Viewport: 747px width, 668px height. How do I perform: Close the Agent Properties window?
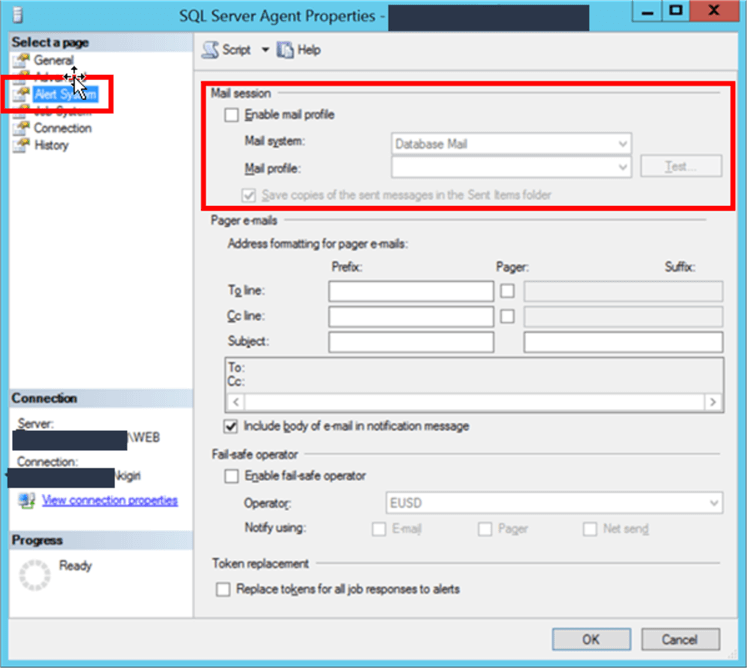(x=714, y=11)
